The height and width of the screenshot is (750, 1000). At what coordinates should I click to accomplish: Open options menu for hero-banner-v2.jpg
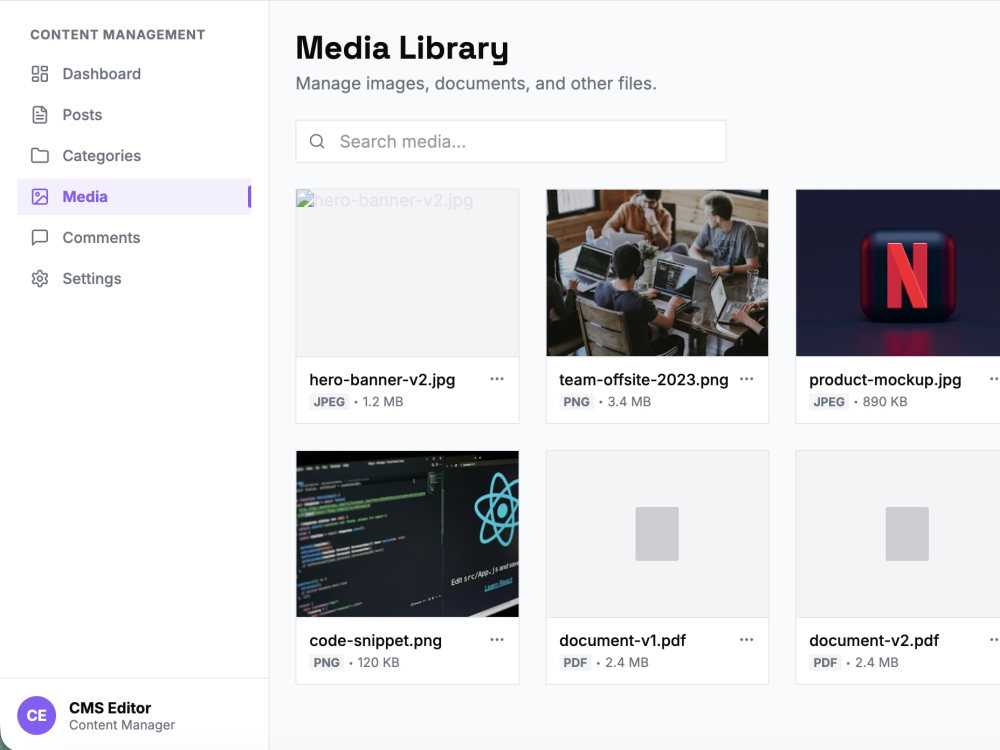(x=497, y=379)
